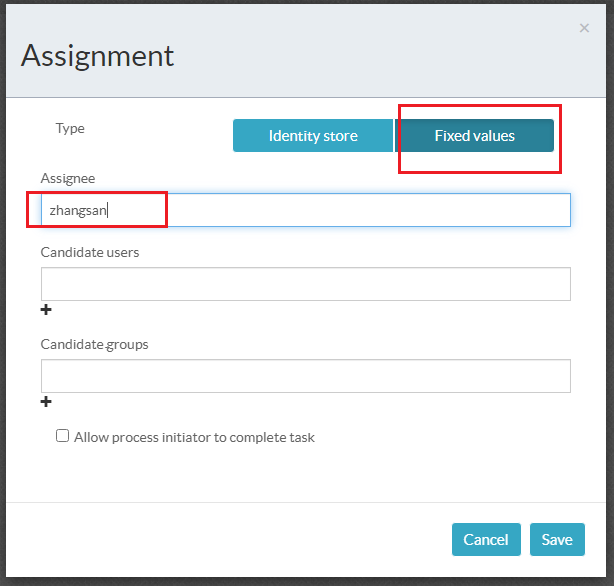
Task: Save the assignment settings
Action: click(557, 539)
